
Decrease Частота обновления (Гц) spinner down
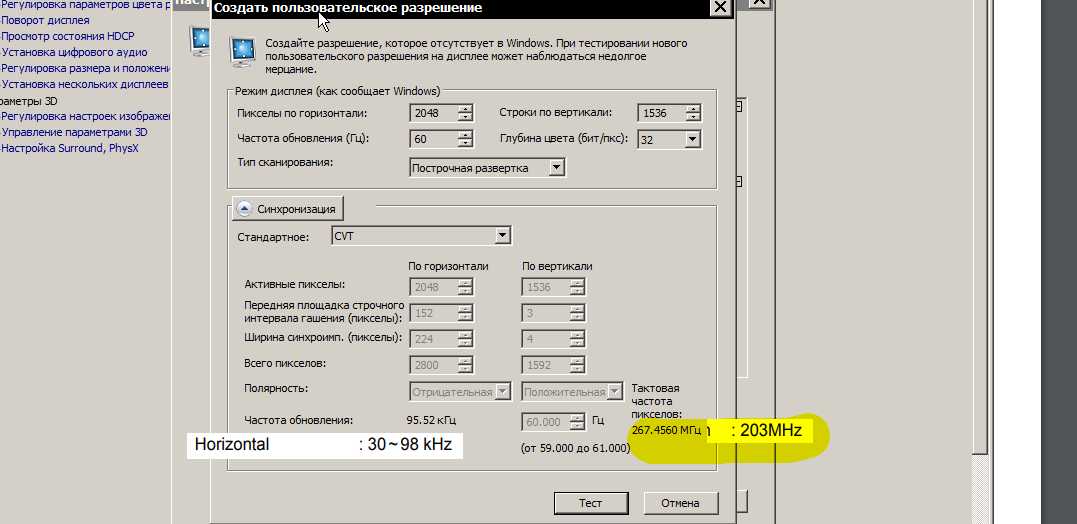click(x=466, y=144)
